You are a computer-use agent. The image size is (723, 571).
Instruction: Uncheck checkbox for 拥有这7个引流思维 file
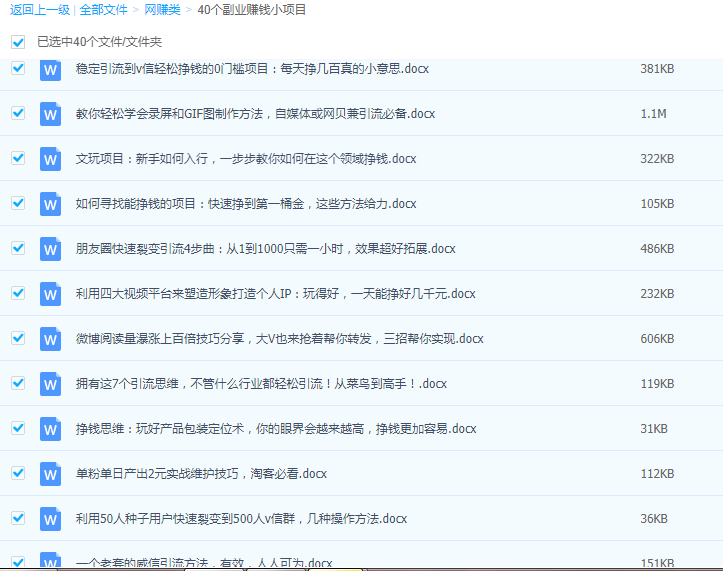(18, 383)
